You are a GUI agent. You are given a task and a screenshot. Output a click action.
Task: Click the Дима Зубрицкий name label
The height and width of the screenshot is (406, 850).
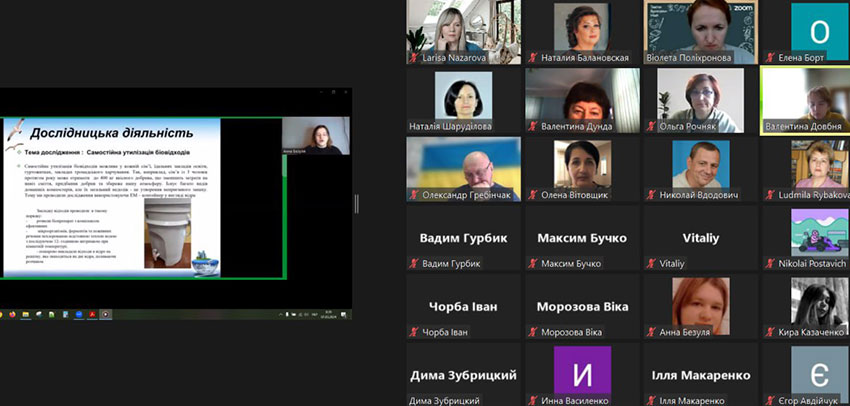[463, 376]
